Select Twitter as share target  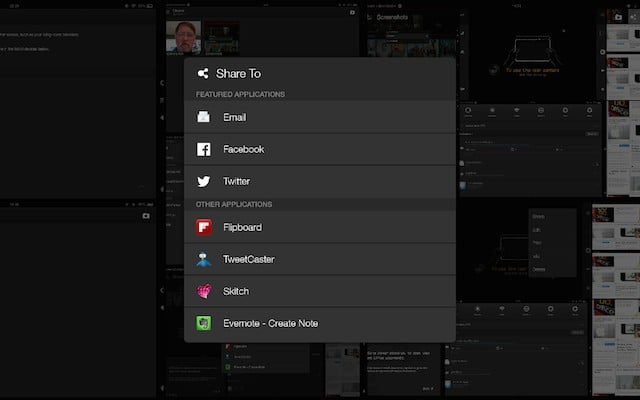pos(320,181)
